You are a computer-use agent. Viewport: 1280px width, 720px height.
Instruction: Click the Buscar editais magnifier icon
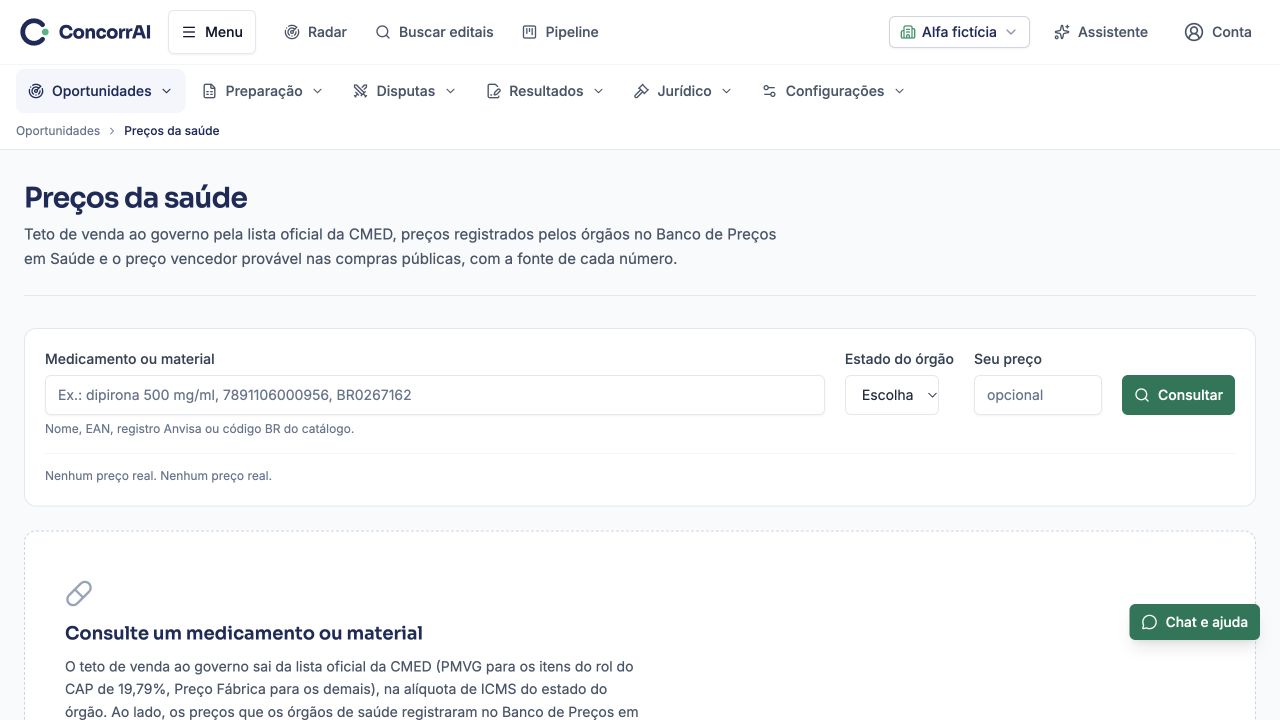point(383,32)
